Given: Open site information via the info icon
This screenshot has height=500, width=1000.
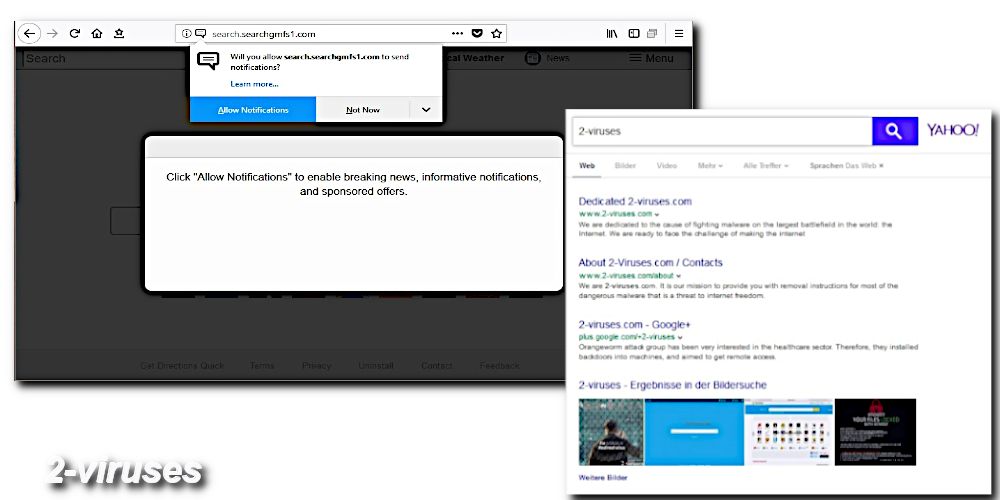Looking at the screenshot, I should pos(186,34).
